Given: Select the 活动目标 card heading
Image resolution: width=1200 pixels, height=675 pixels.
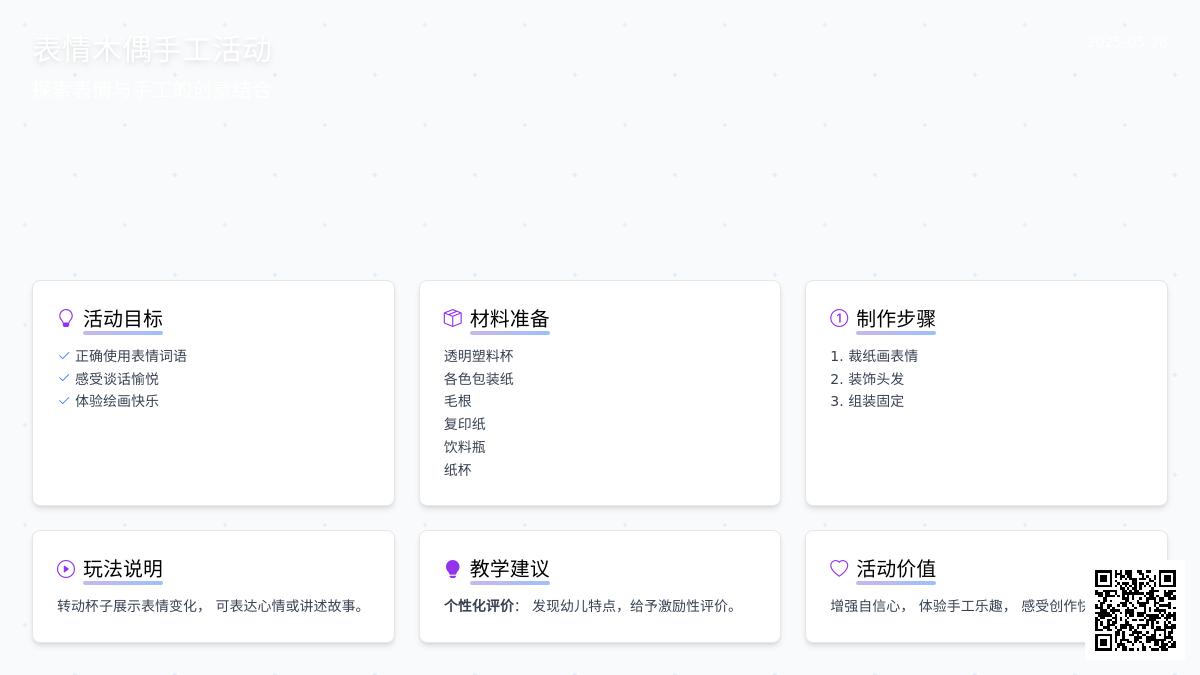Looking at the screenshot, I should point(123,319).
